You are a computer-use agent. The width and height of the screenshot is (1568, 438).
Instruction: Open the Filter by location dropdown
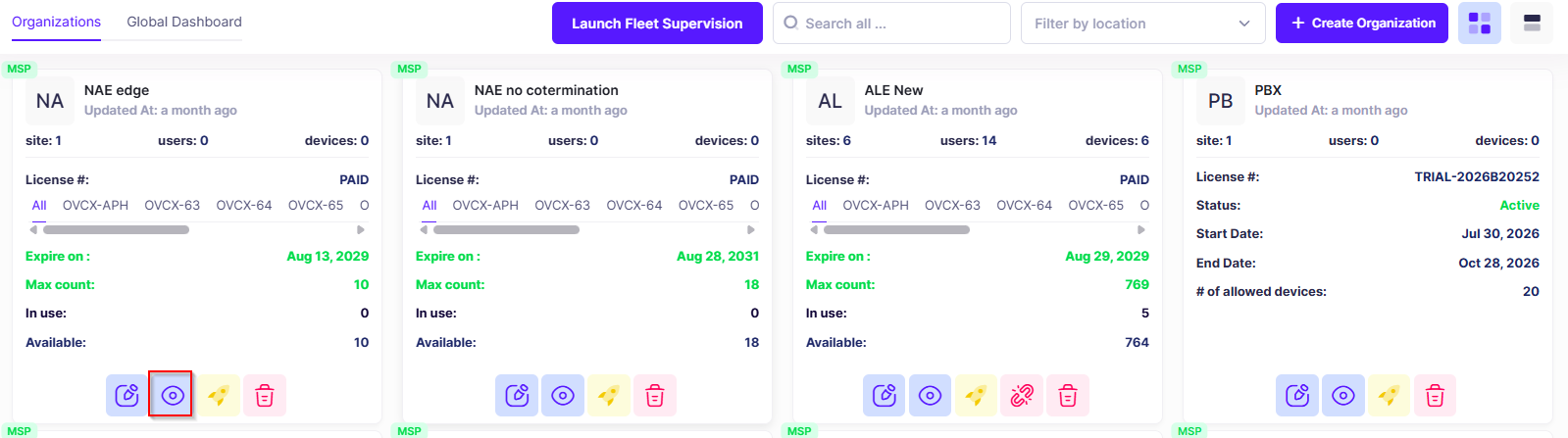tap(1142, 24)
